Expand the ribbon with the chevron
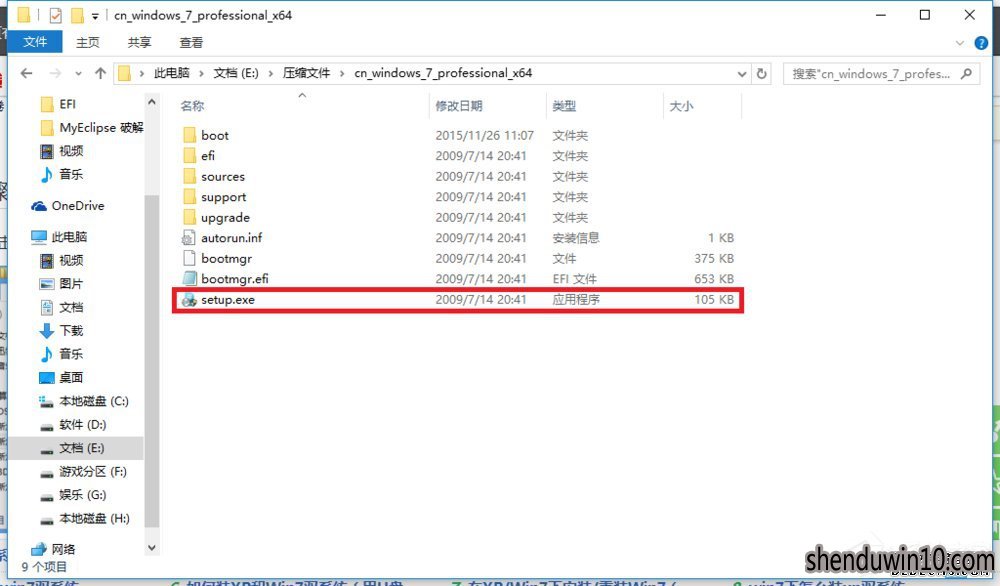This screenshot has height=586, width=1000. tap(960, 43)
